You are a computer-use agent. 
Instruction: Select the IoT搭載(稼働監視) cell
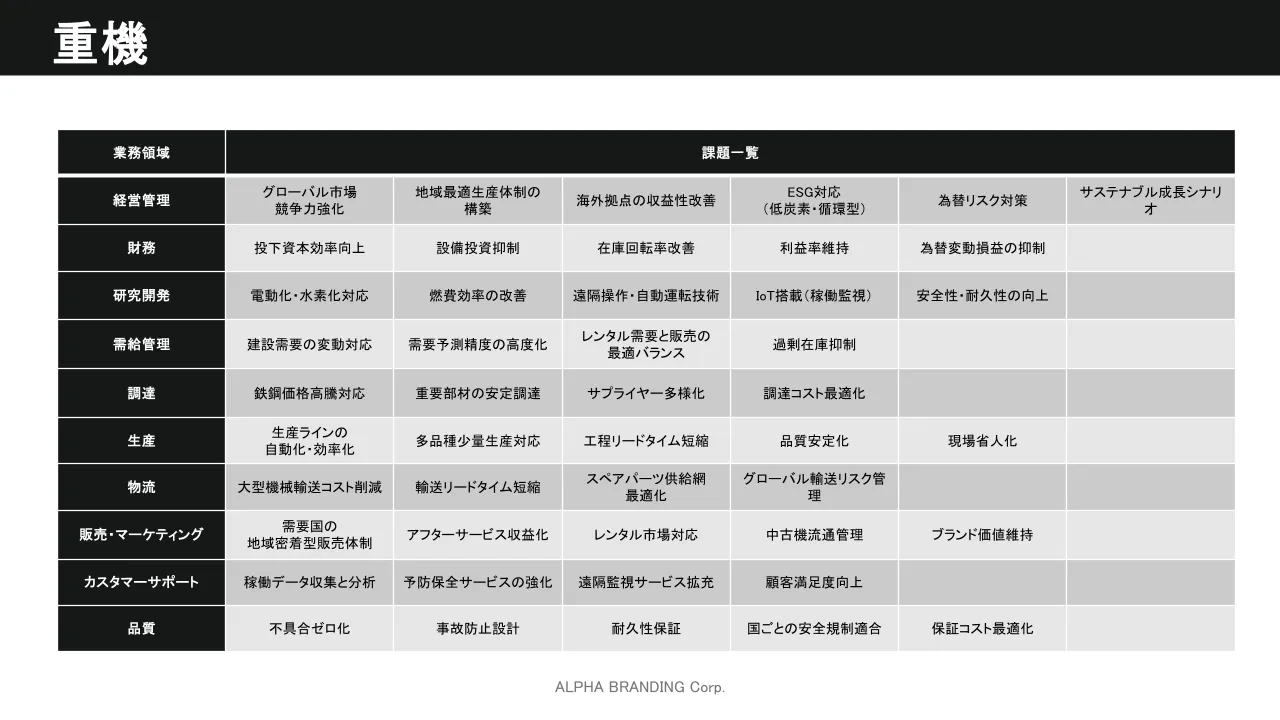click(814, 296)
